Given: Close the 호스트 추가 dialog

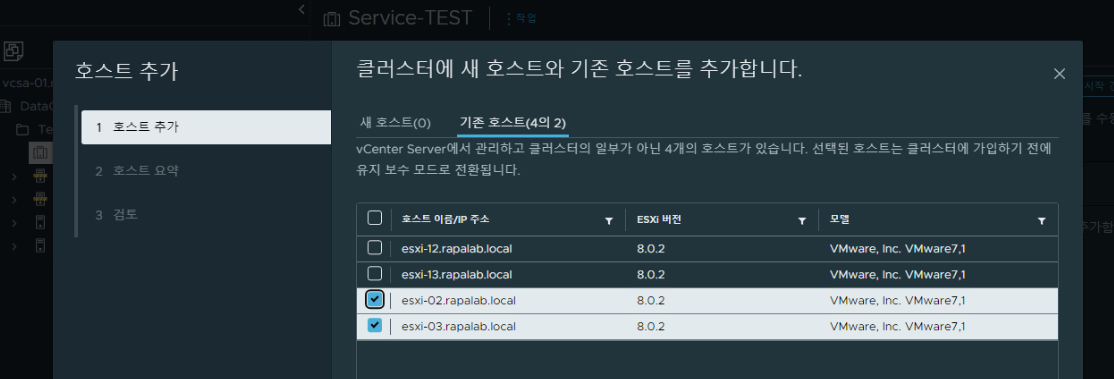Looking at the screenshot, I should click(1059, 73).
